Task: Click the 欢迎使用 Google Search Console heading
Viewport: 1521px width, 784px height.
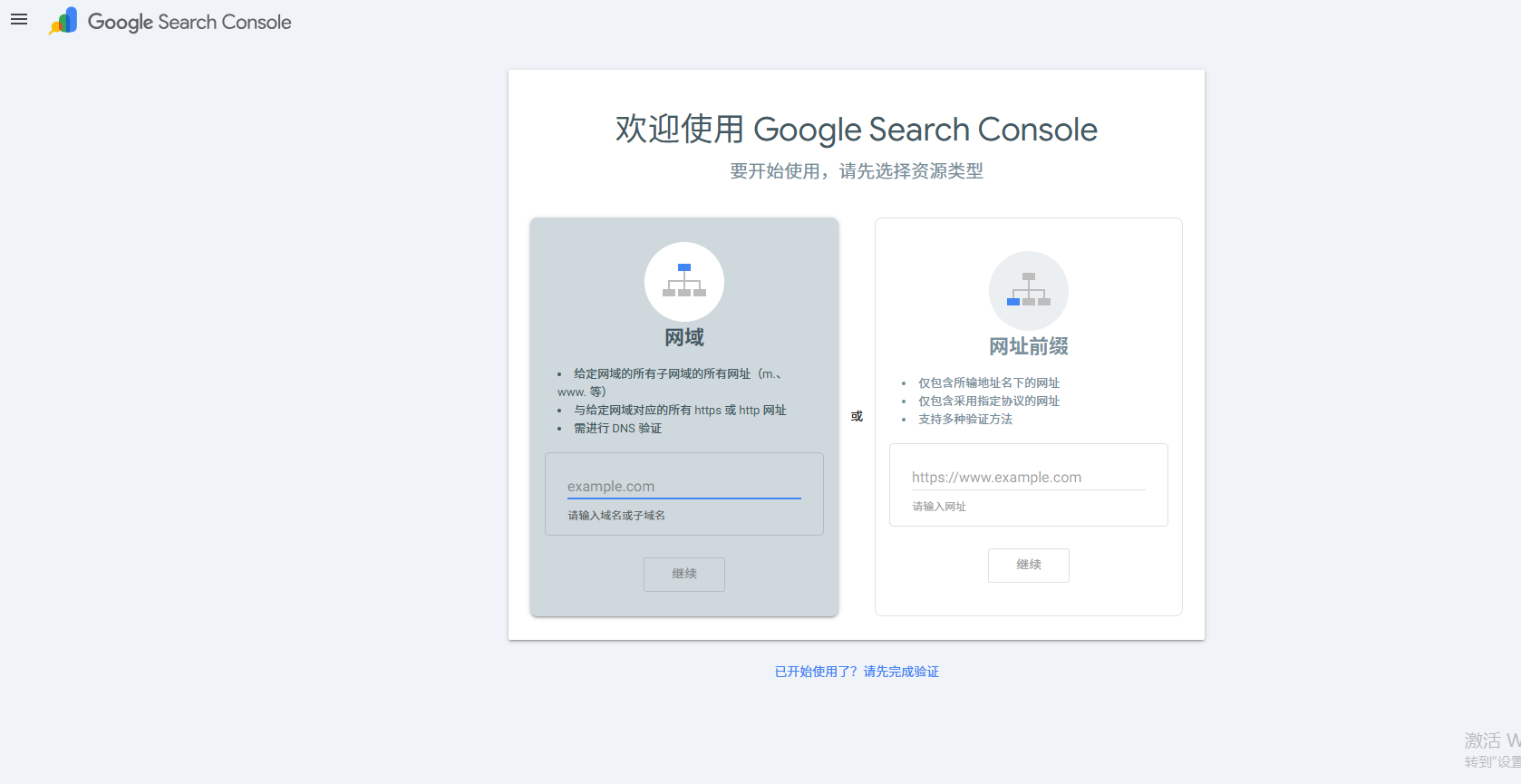Action: click(857, 130)
